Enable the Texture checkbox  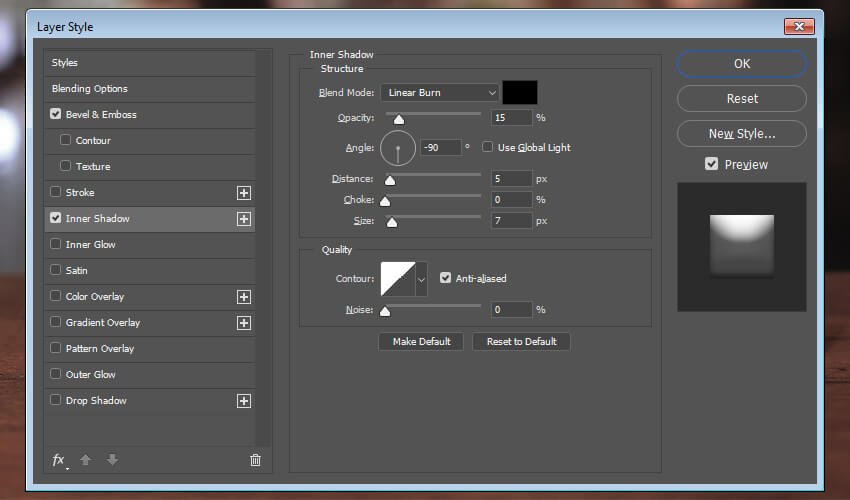[x=66, y=166]
